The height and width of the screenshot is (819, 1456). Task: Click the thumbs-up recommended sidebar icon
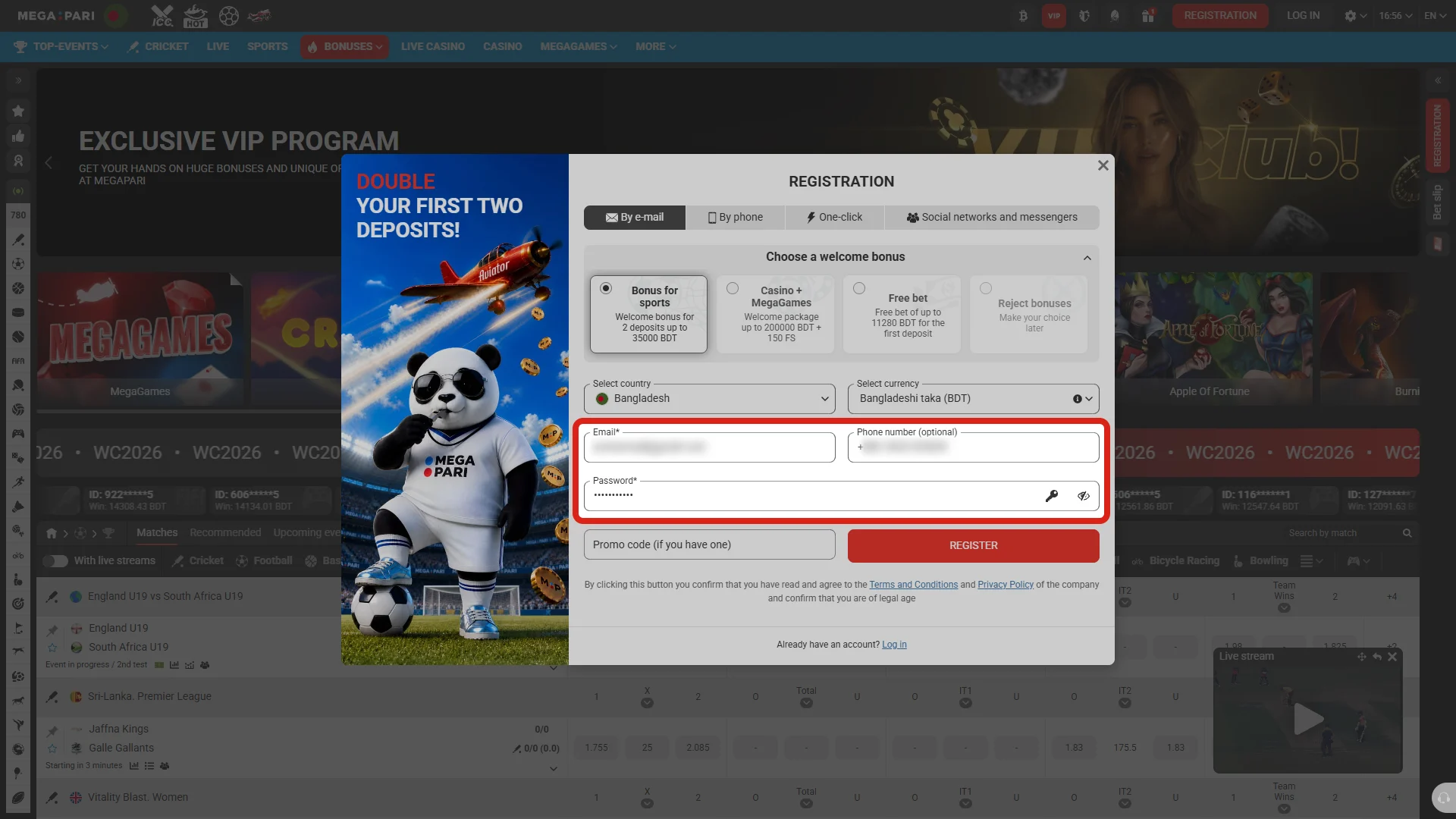[18, 136]
